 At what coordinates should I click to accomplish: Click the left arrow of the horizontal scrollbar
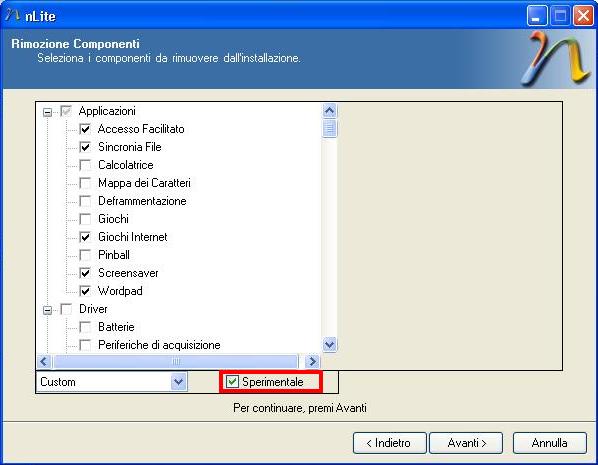(44, 361)
